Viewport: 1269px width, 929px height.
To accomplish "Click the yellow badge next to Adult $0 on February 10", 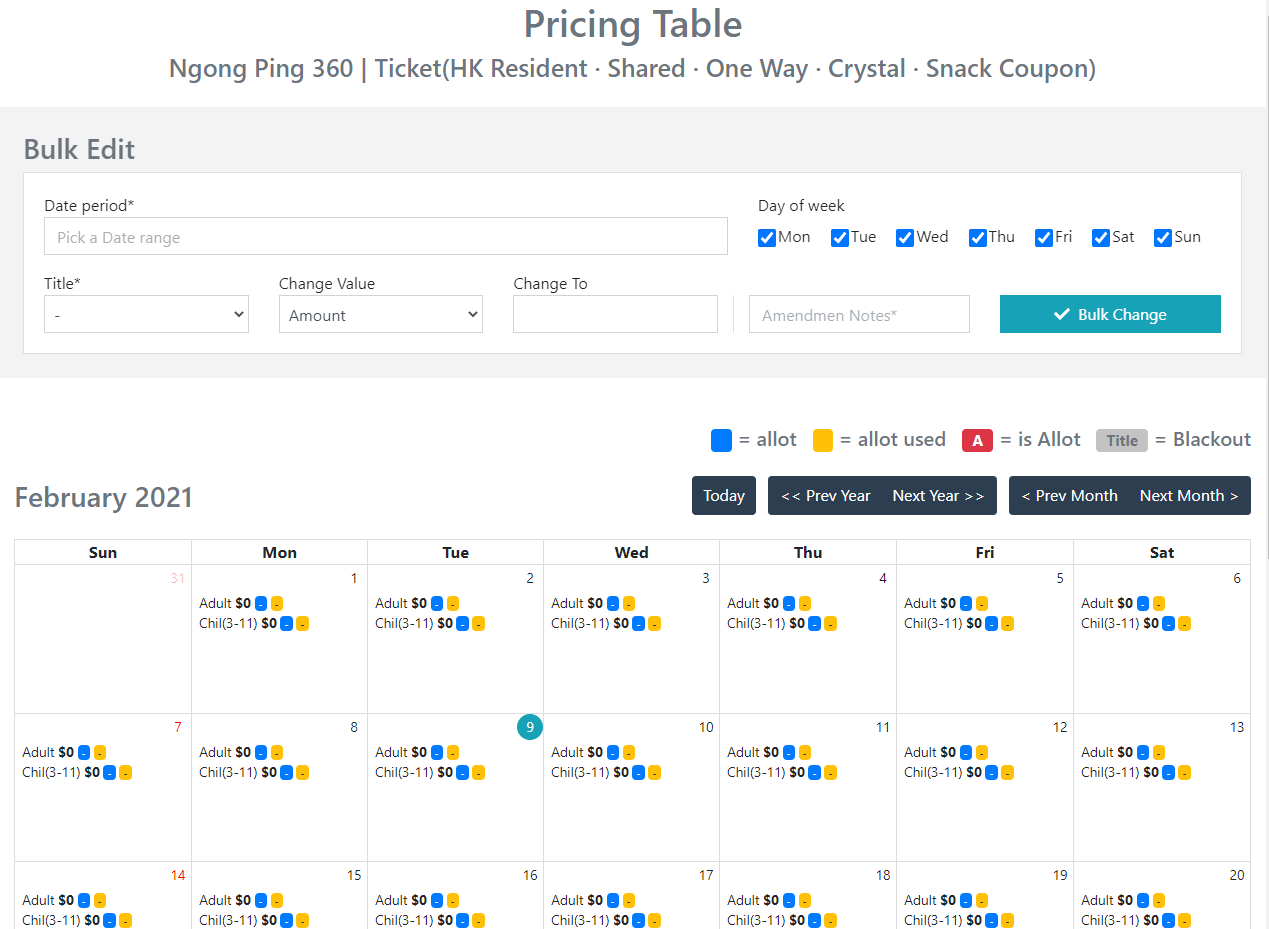I will pyautogui.click(x=629, y=751).
